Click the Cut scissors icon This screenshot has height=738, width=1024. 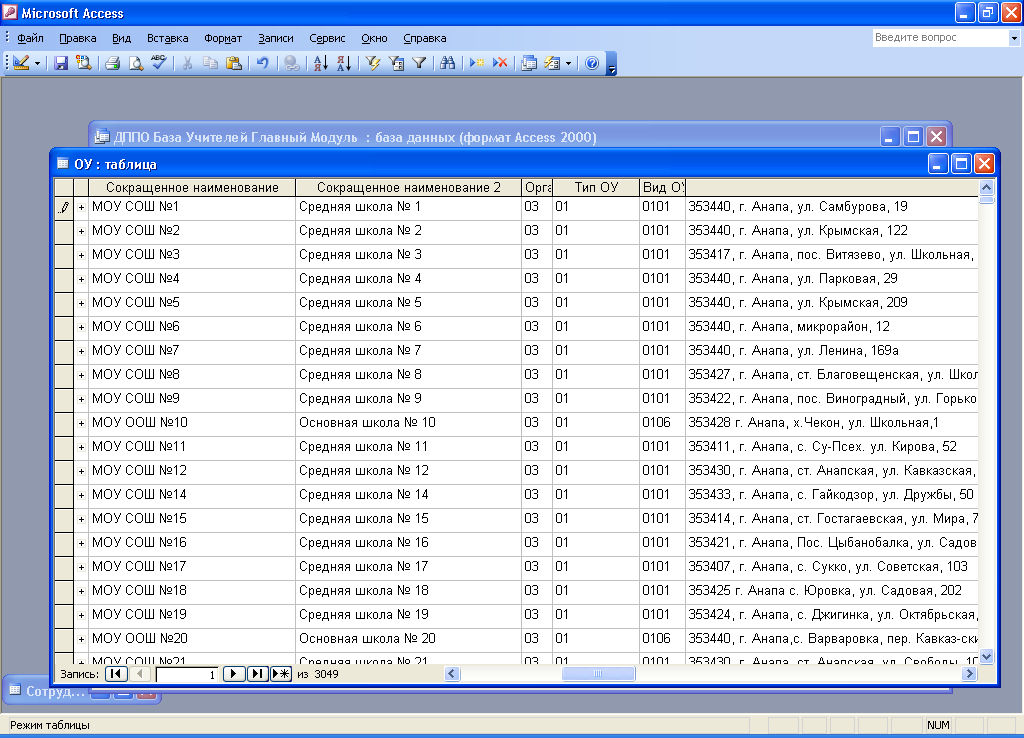click(x=187, y=63)
